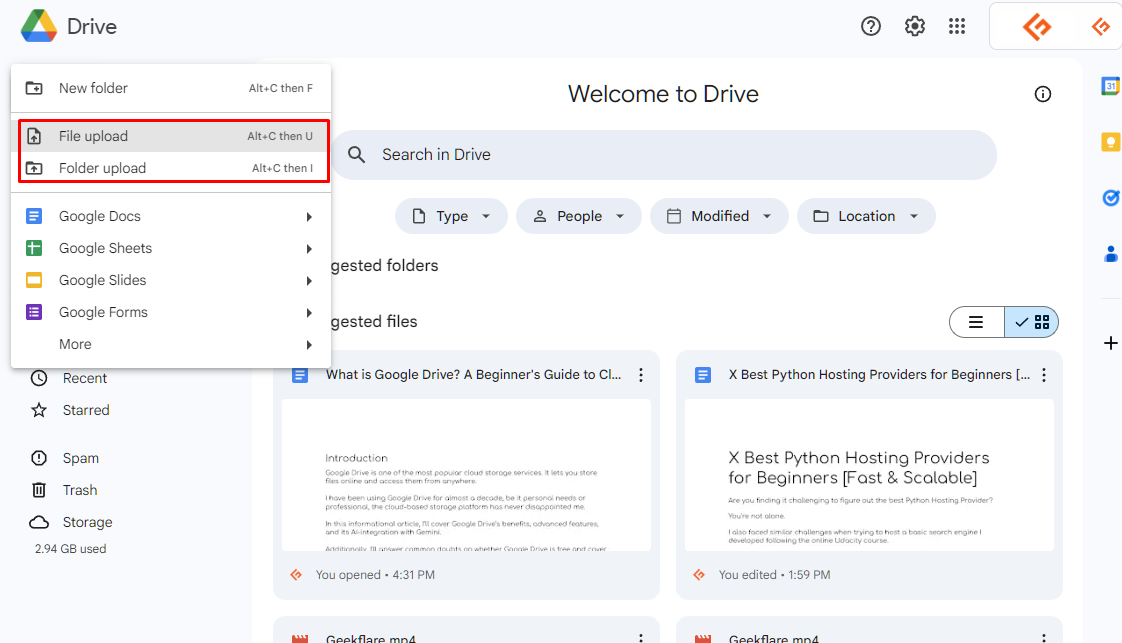Click the File upload icon
Image resolution: width=1122 pixels, height=643 pixels.
click(x=34, y=136)
